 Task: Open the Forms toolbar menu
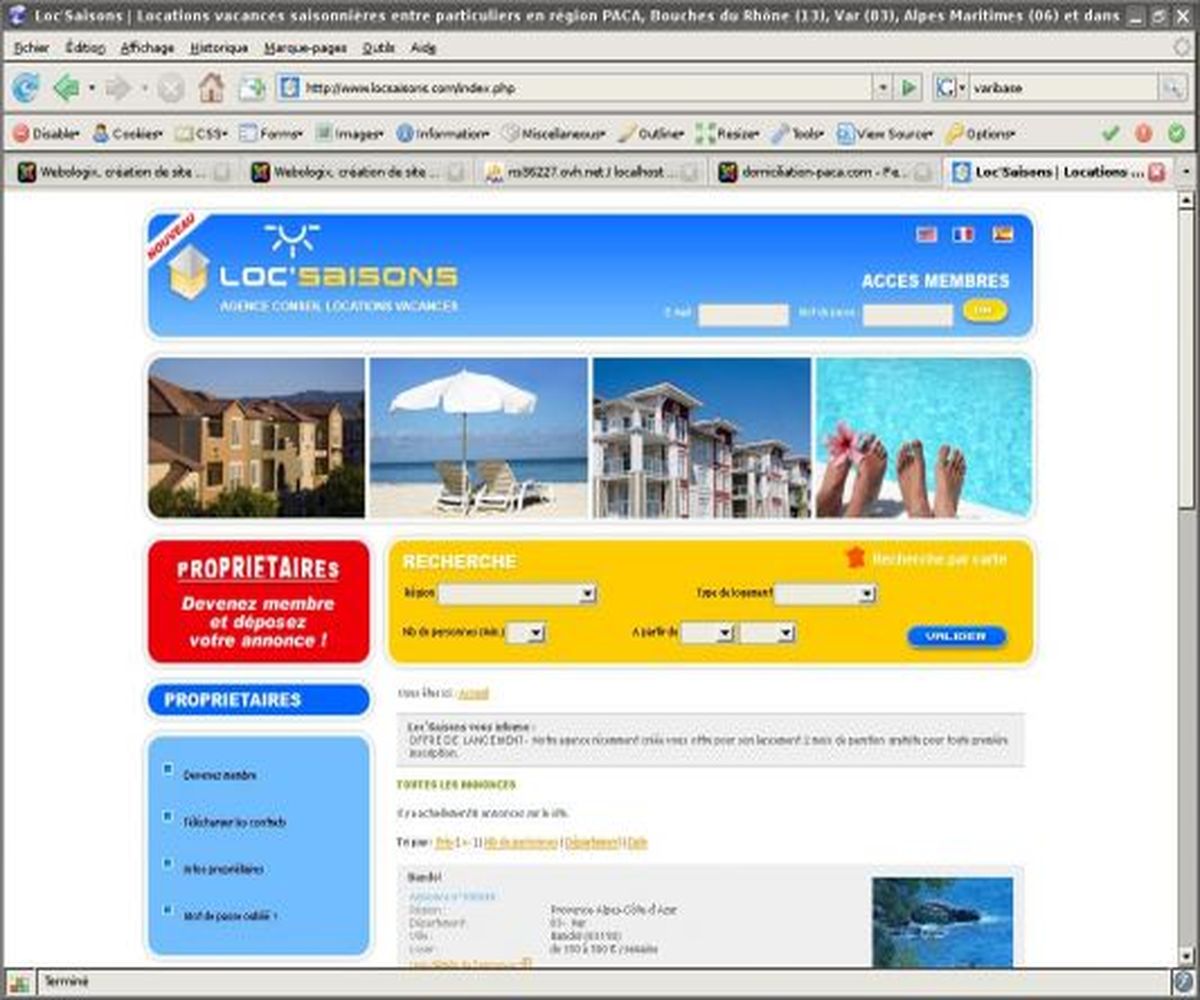click(272, 133)
